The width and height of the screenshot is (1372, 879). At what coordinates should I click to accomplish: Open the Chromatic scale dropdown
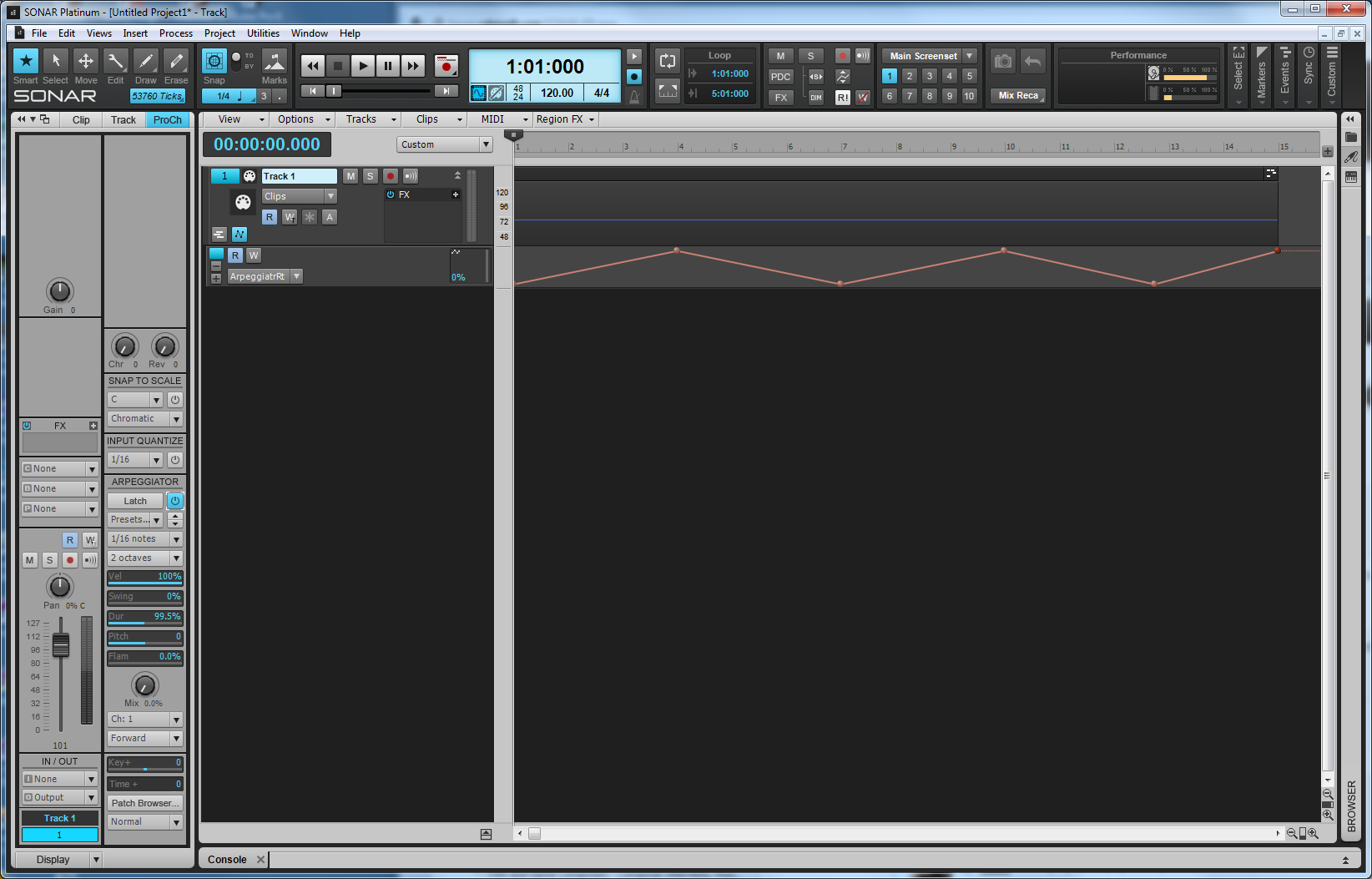(x=144, y=419)
